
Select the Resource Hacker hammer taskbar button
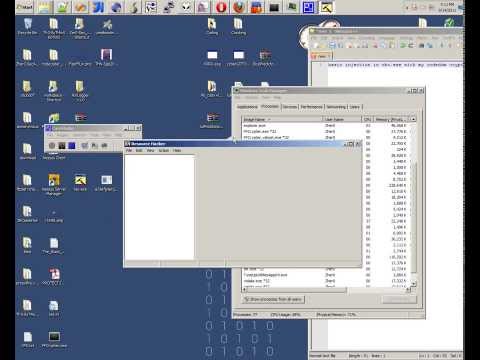[x=326, y=7]
